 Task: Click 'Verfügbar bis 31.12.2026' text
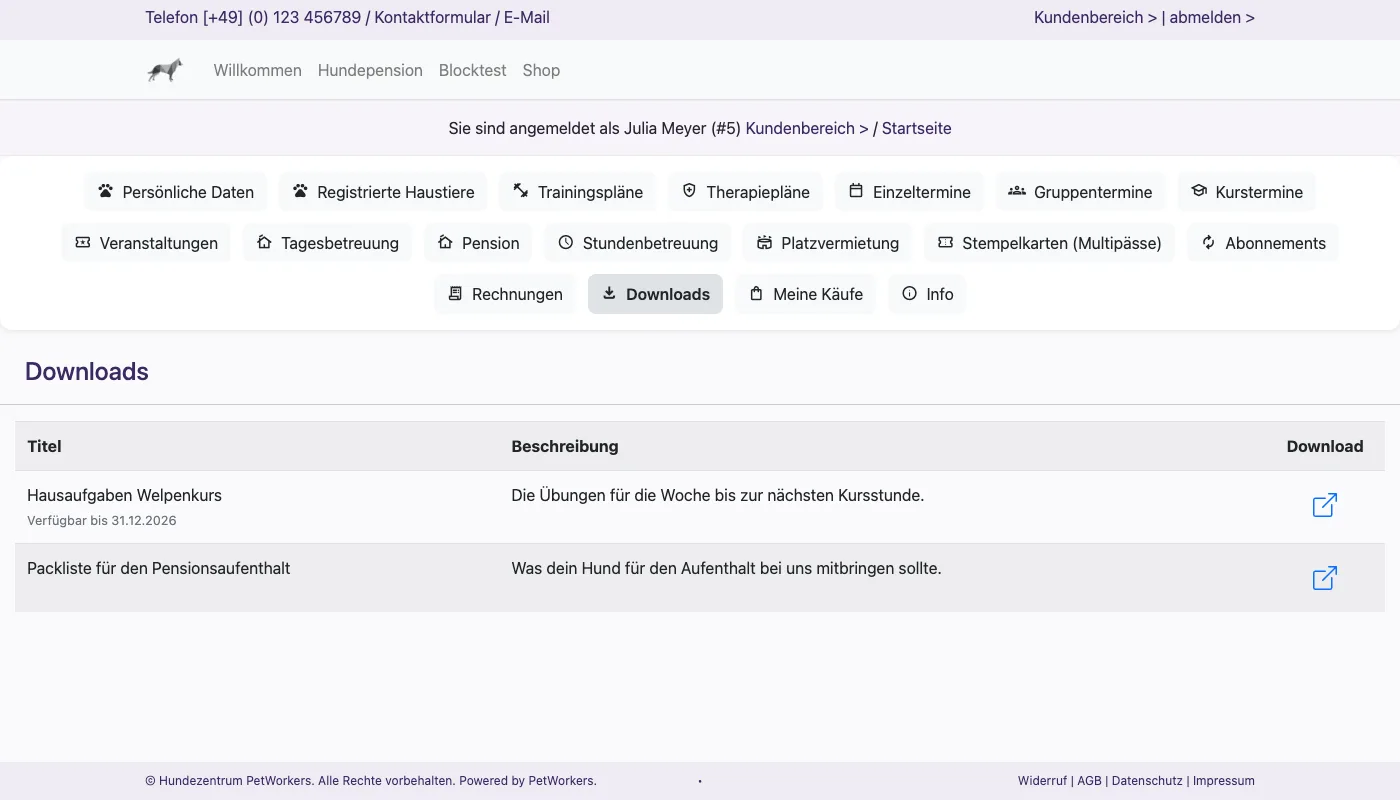[x=101, y=520]
